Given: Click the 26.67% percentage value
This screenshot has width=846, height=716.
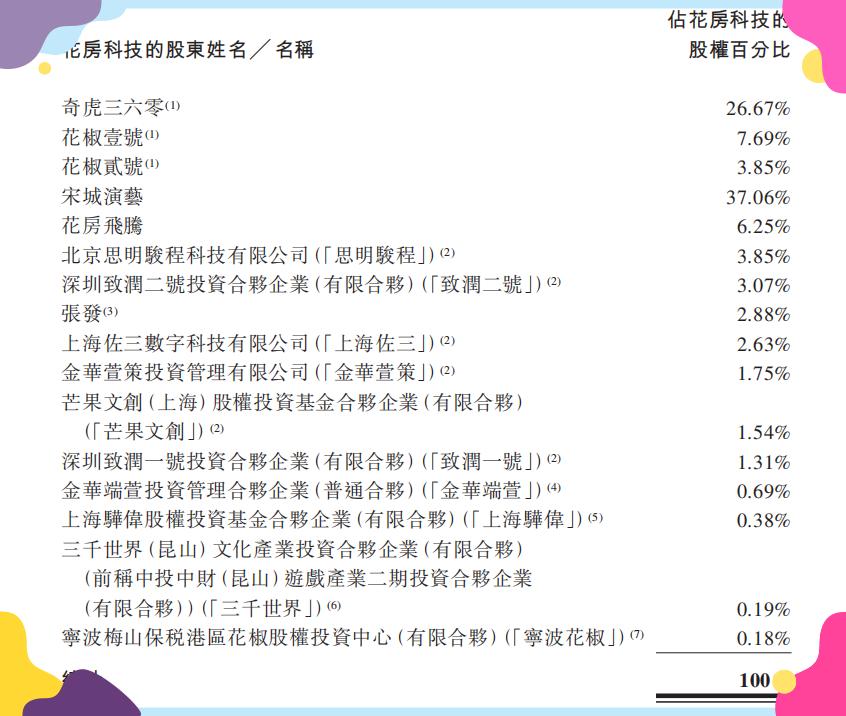Looking at the screenshot, I should pos(758,108).
